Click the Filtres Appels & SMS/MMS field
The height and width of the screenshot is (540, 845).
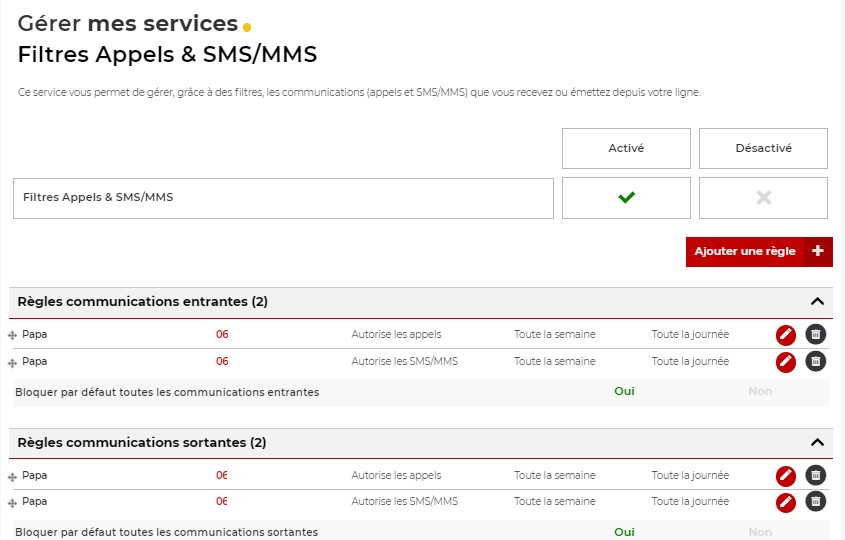[x=283, y=198]
